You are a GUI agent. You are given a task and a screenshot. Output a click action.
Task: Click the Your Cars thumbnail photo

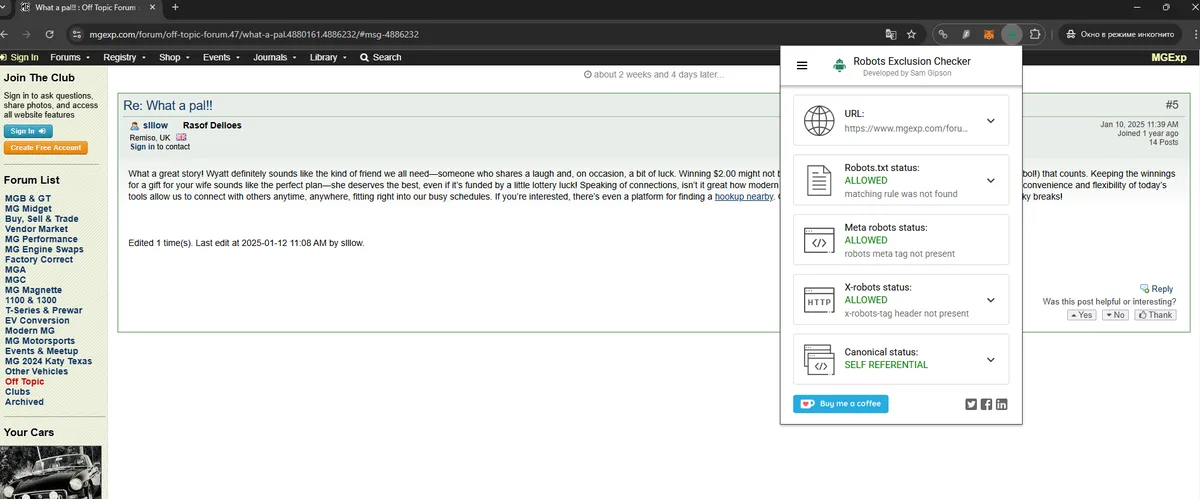tap(51, 472)
